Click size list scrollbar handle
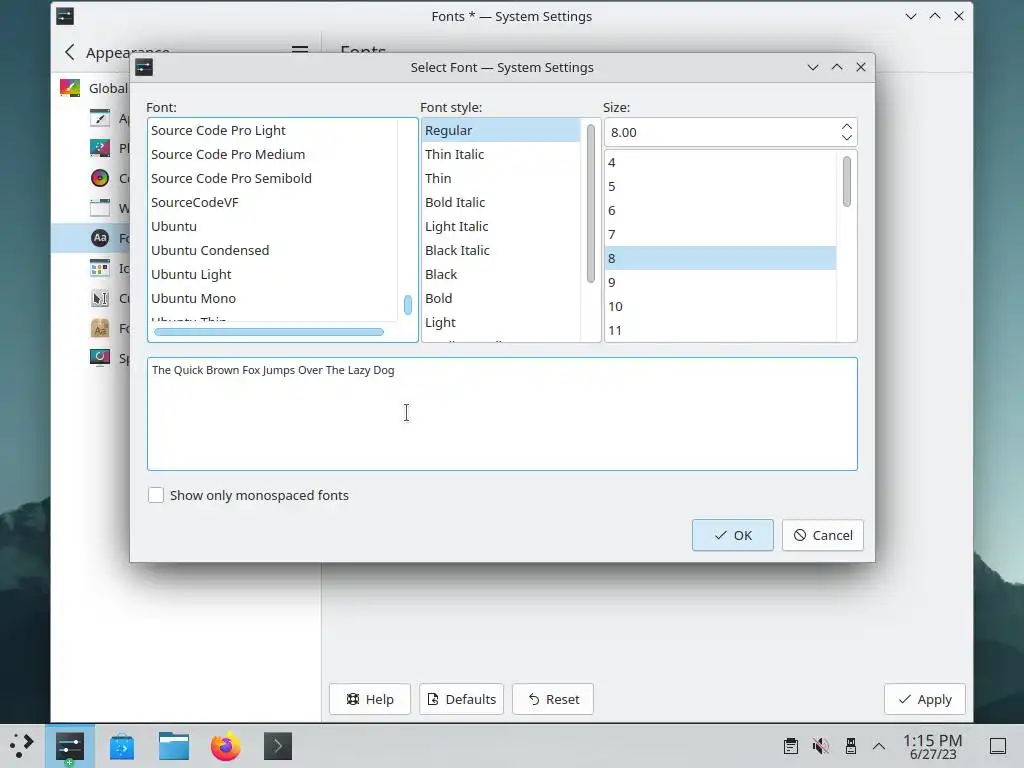The height and width of the screenshot is (768, 1024). tap(846, 181)
